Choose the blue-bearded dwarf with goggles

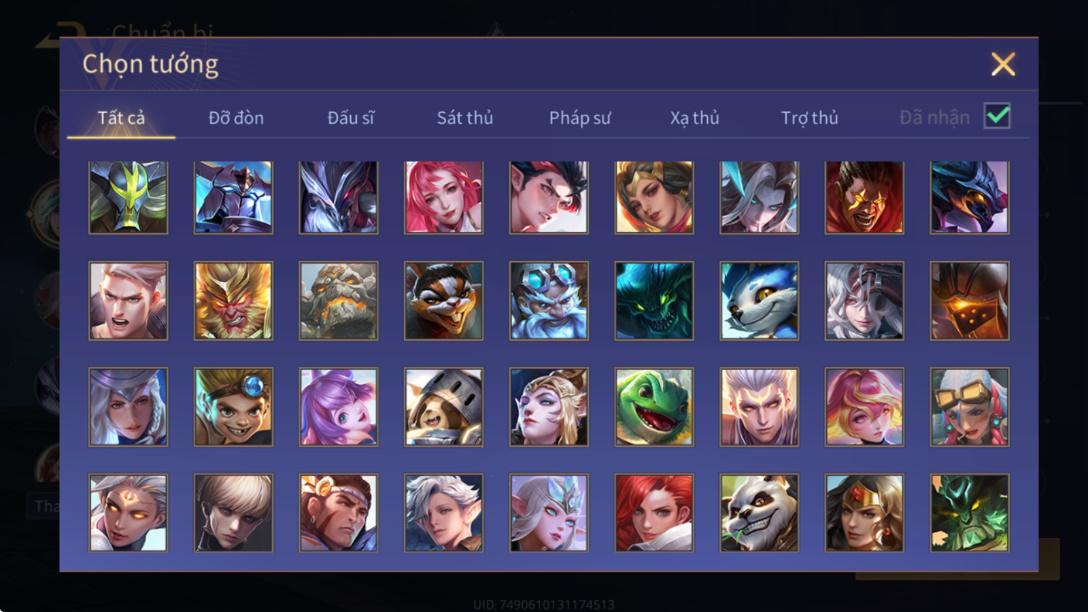pos(549,300)
